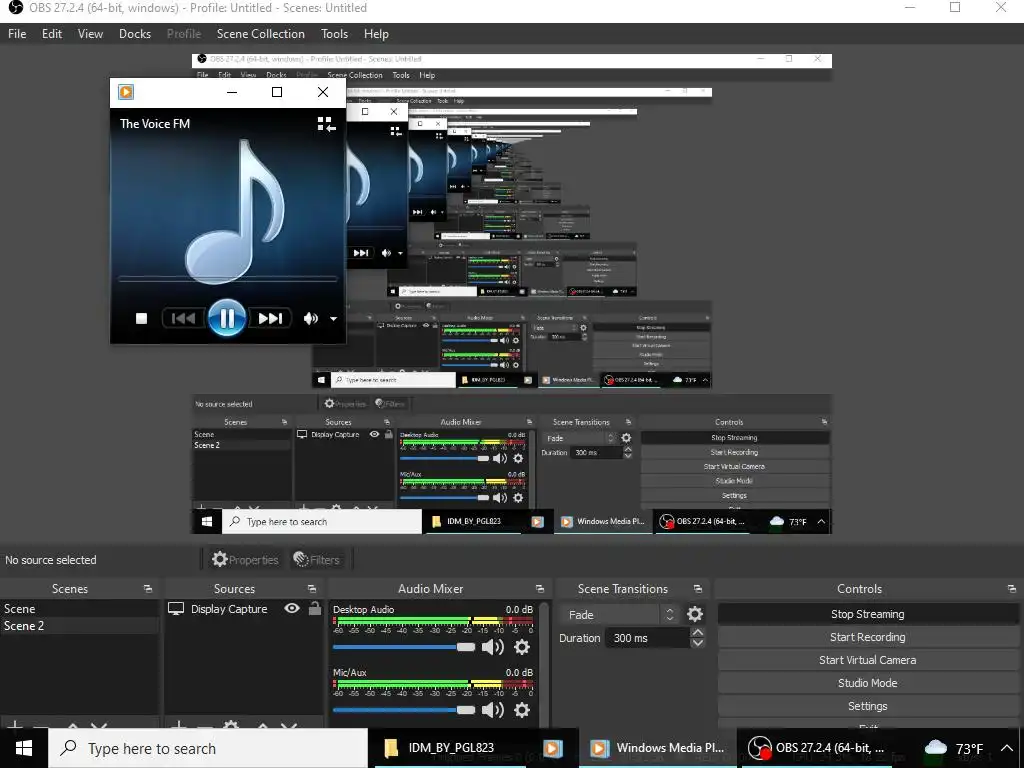Image resolution: width=1024 pixels, height=768 pixels.
Task: Click 'The Voice FM' title in Media Player
Action: pos(155,123)
